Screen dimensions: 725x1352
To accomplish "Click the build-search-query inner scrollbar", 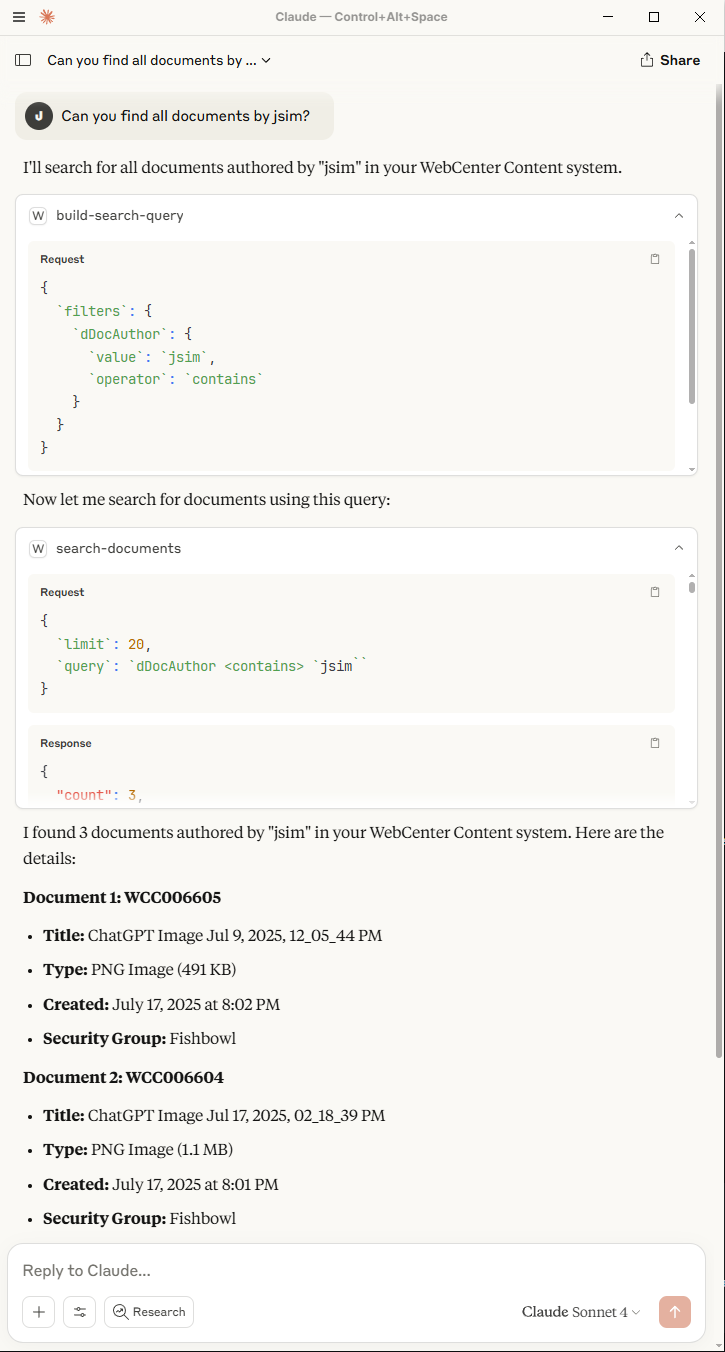I will pyautogui.click(x=692, y=326).
